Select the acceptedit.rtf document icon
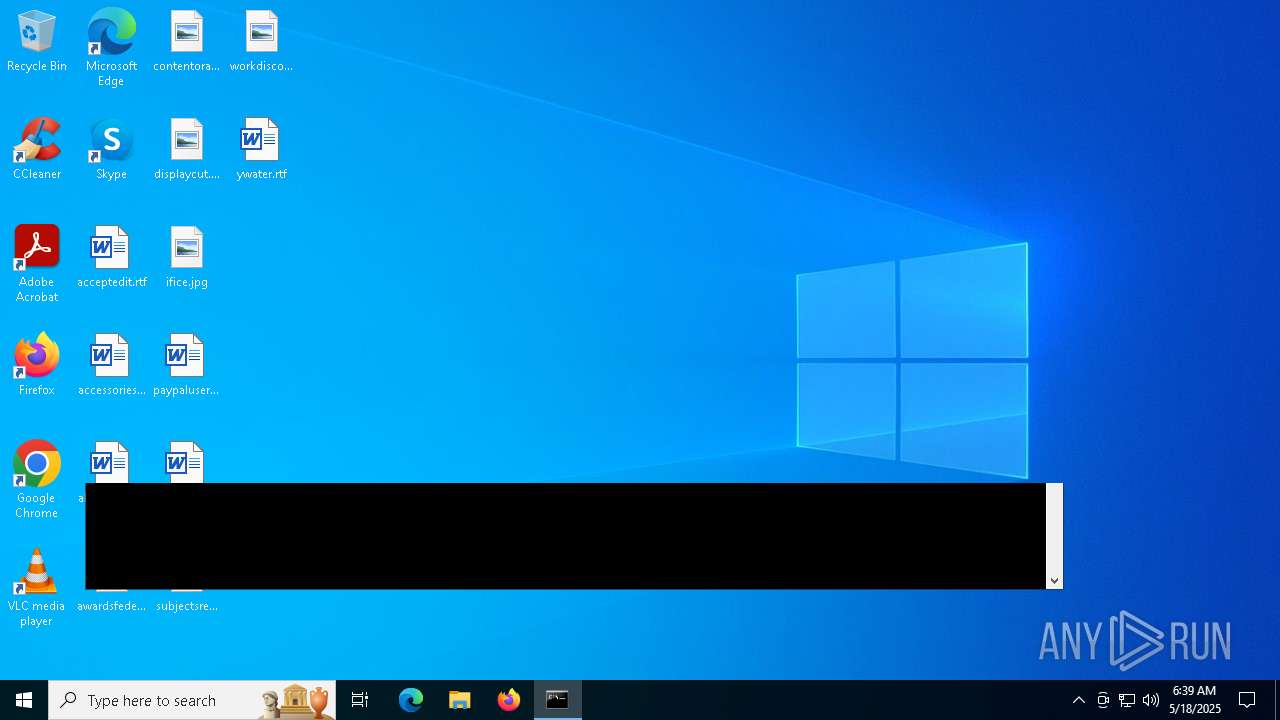 pos(111,258)
